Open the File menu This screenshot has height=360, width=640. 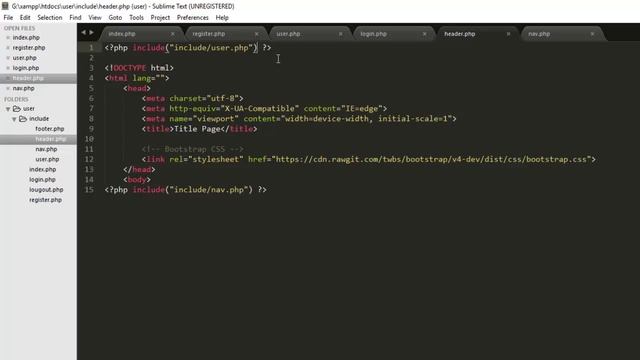8,18
